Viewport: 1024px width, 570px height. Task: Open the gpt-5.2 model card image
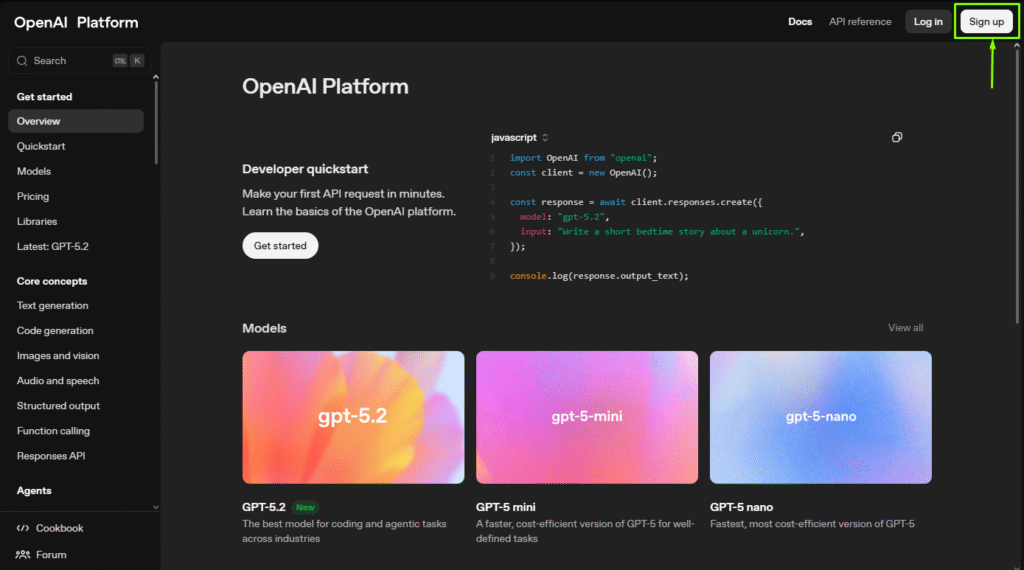[x=353, y=417]
